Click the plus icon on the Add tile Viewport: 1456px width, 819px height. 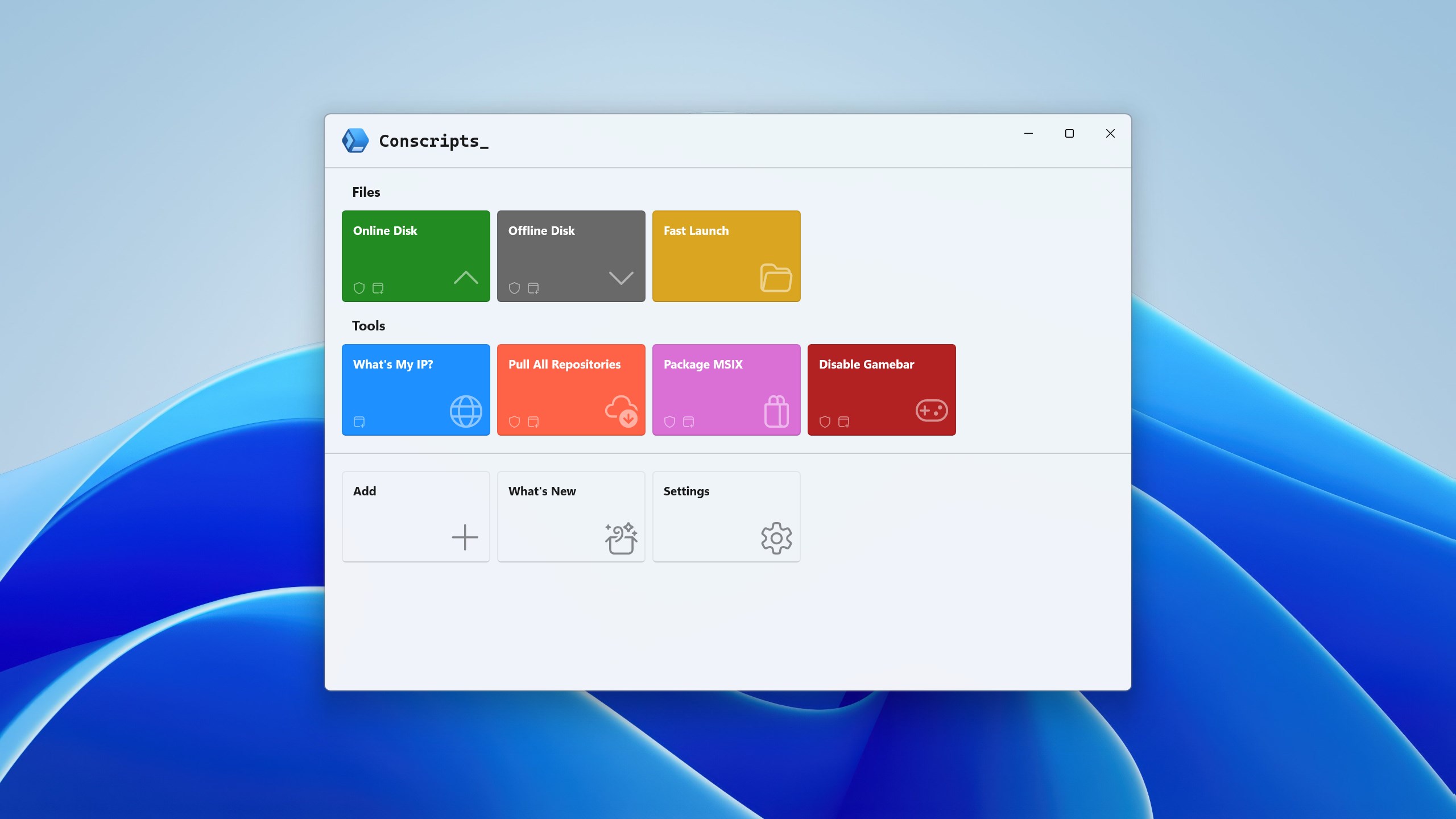coord(465,537)
